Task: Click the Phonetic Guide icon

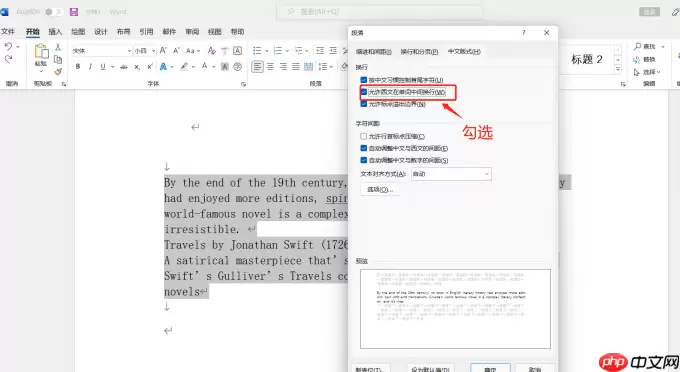Action: (225, 51)
